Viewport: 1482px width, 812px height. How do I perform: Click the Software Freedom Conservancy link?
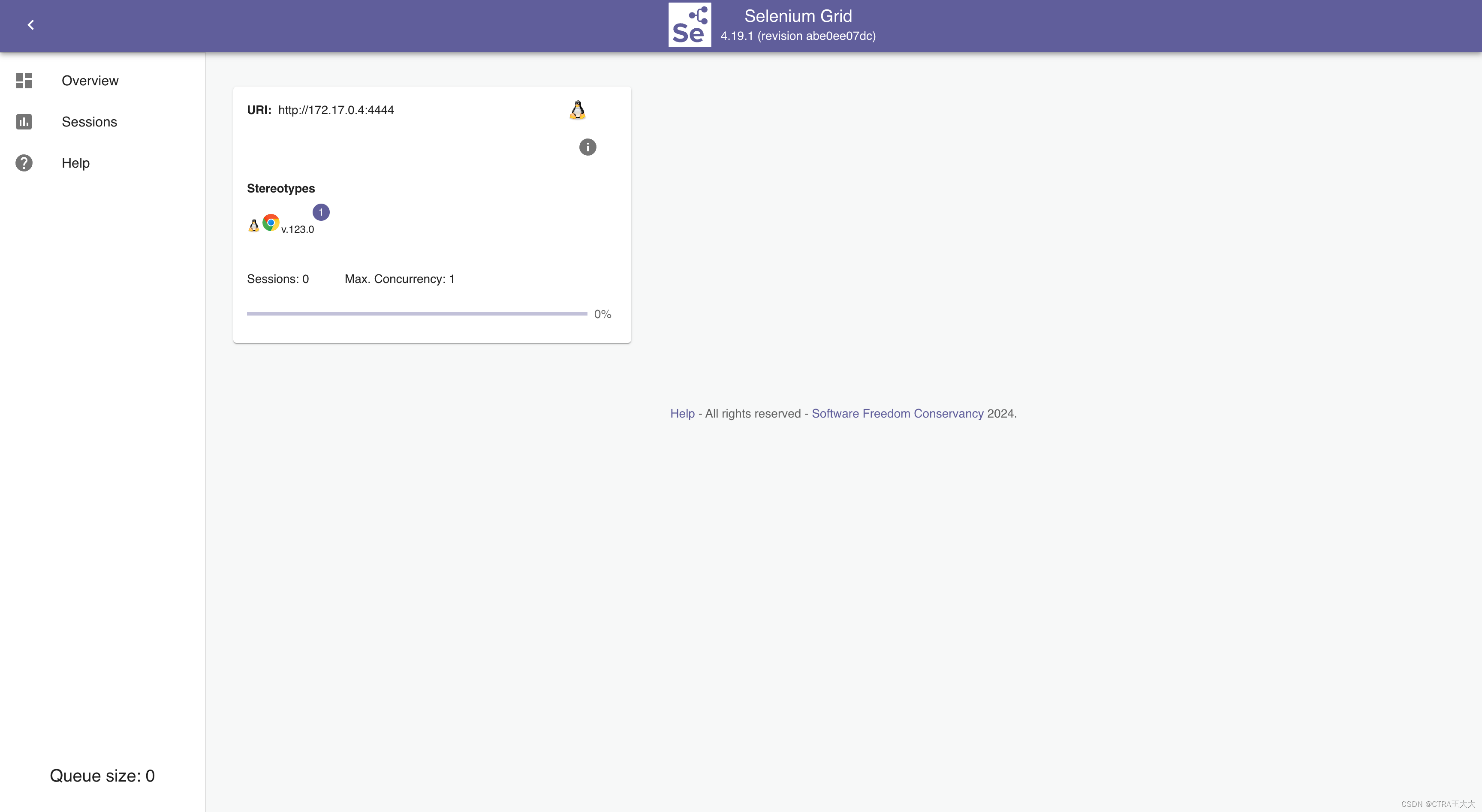(898, 413)
